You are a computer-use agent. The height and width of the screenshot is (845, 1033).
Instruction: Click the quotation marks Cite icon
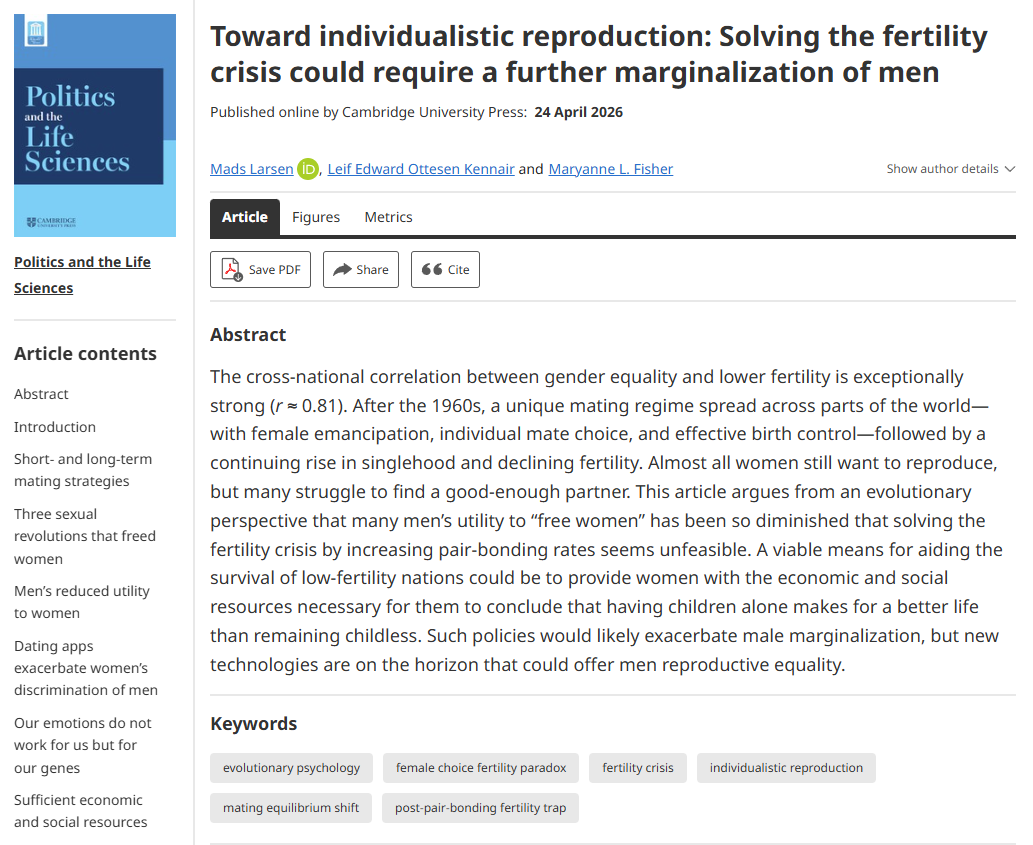(432, 269)
